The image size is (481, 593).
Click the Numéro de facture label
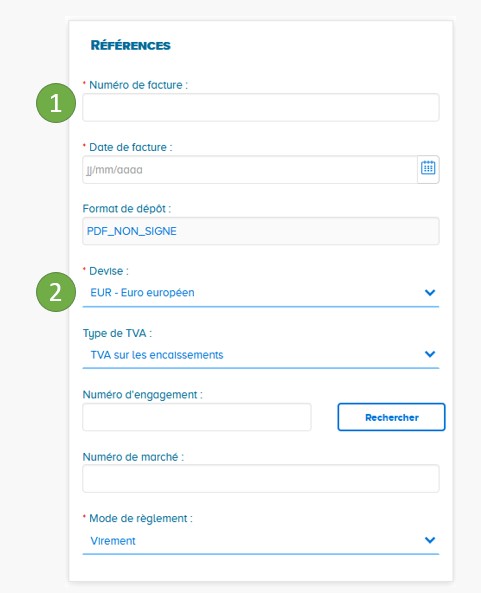point(138,85)
